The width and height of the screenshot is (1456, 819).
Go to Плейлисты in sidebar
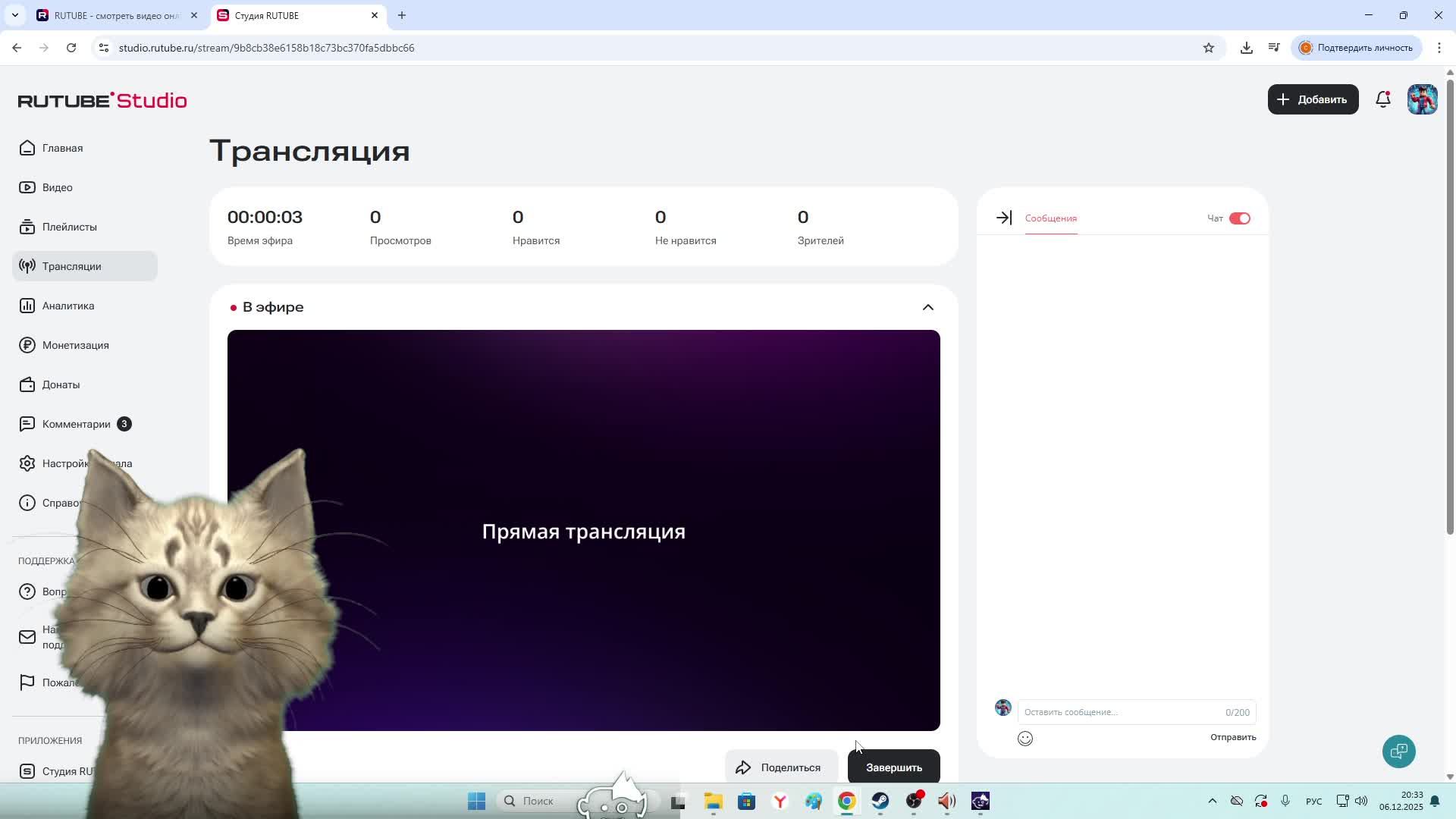tap(69, 227)
